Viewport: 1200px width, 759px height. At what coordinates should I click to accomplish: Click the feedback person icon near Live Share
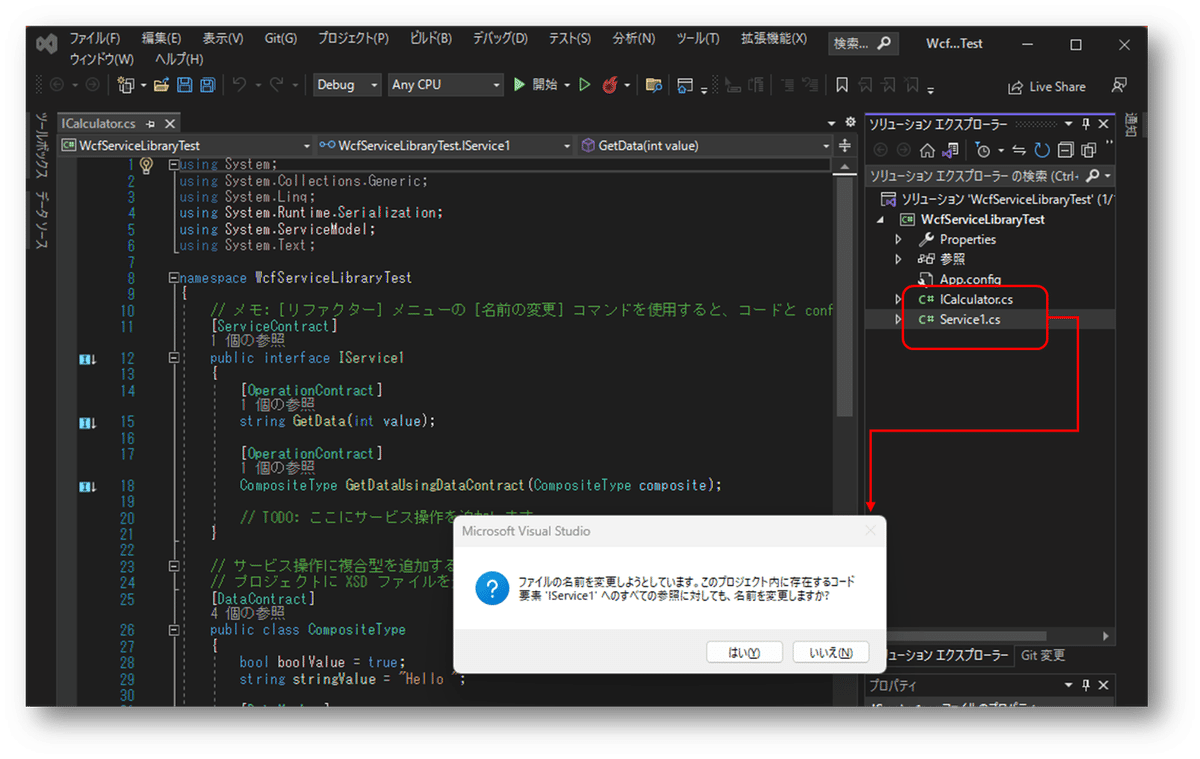(1119, 86)
